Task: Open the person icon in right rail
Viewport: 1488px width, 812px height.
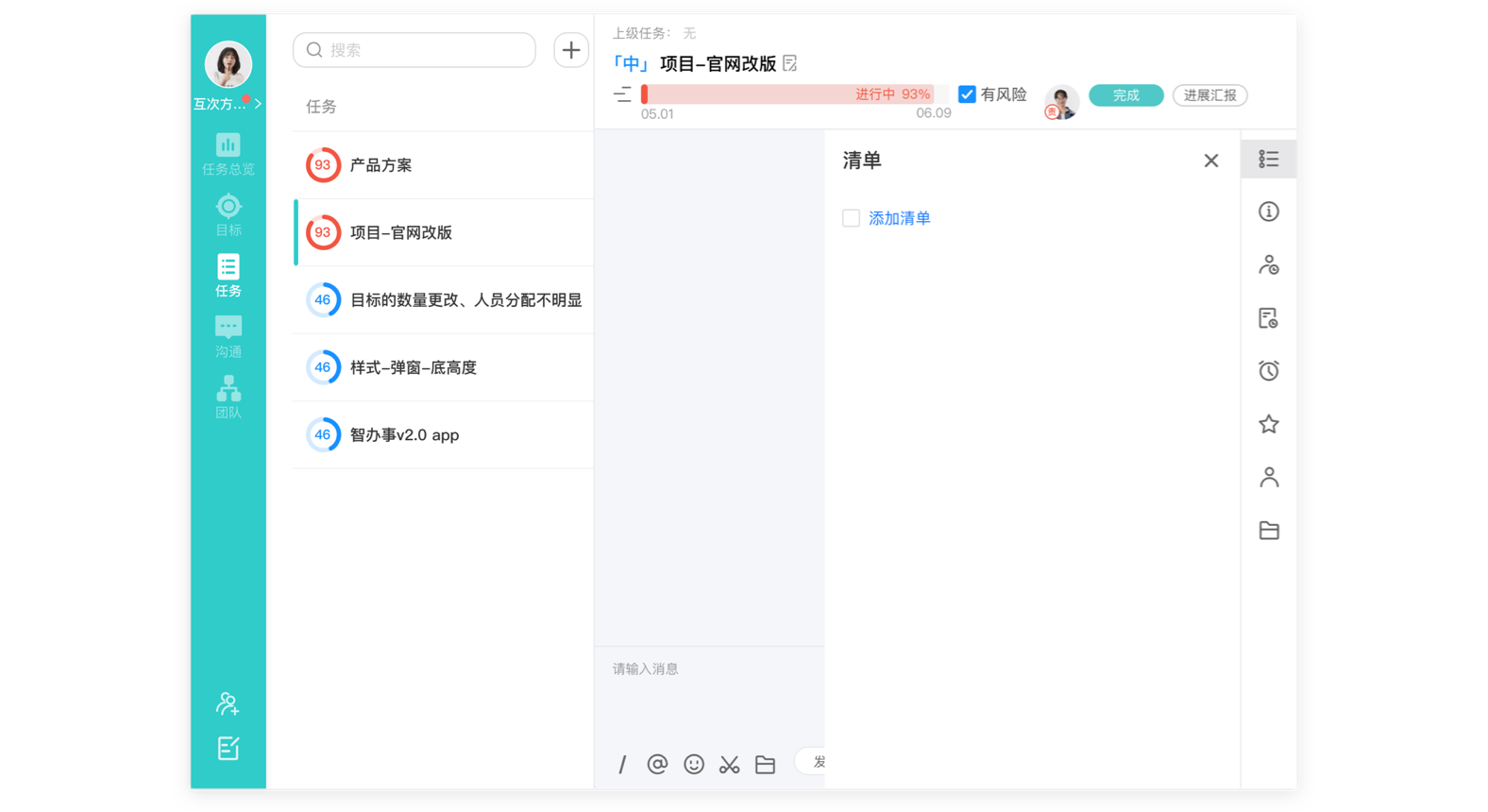Action: click(1269, 477)
